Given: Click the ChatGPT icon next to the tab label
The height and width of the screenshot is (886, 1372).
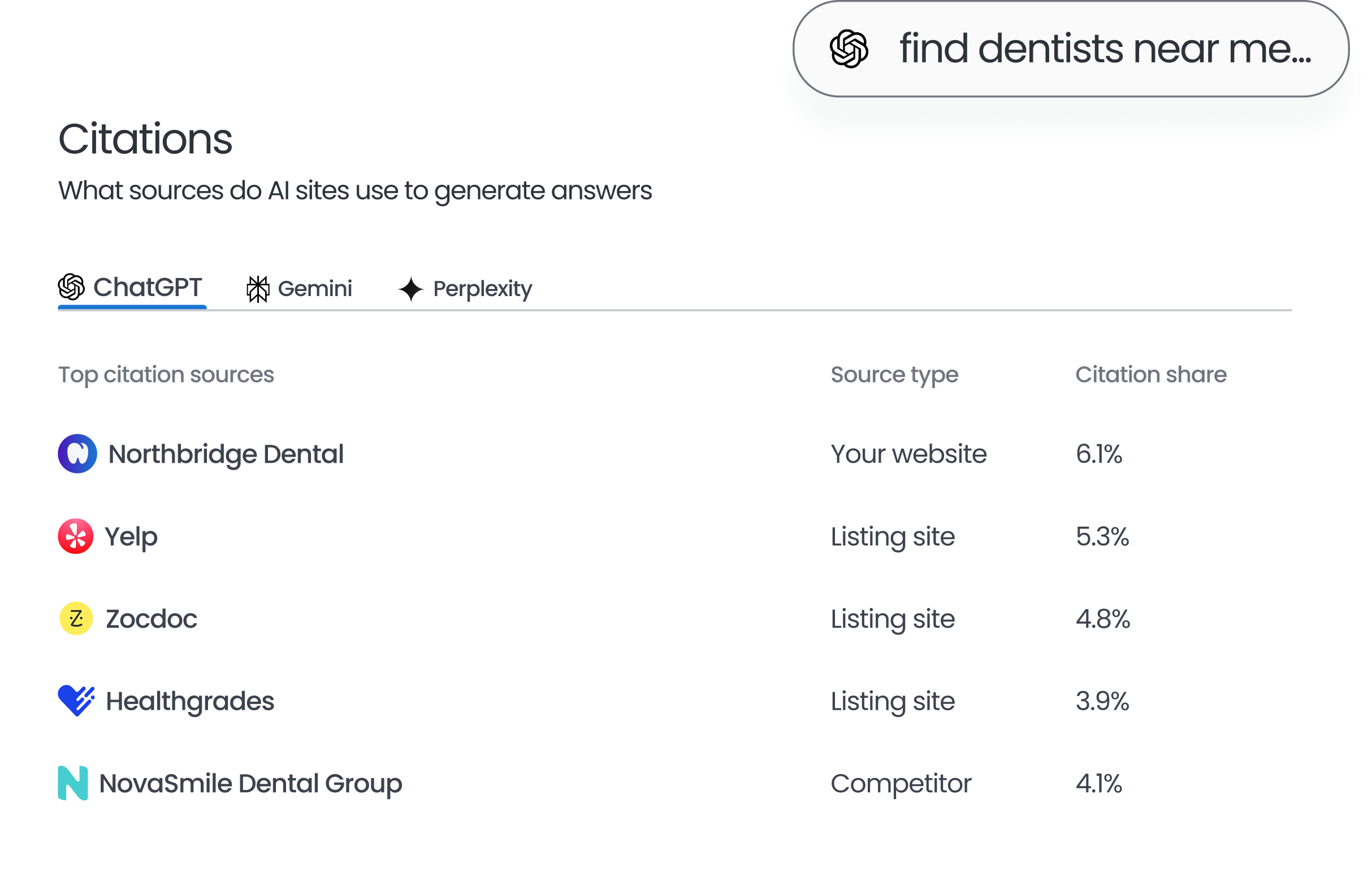Looking at the screenshot, I should point(71,288).
